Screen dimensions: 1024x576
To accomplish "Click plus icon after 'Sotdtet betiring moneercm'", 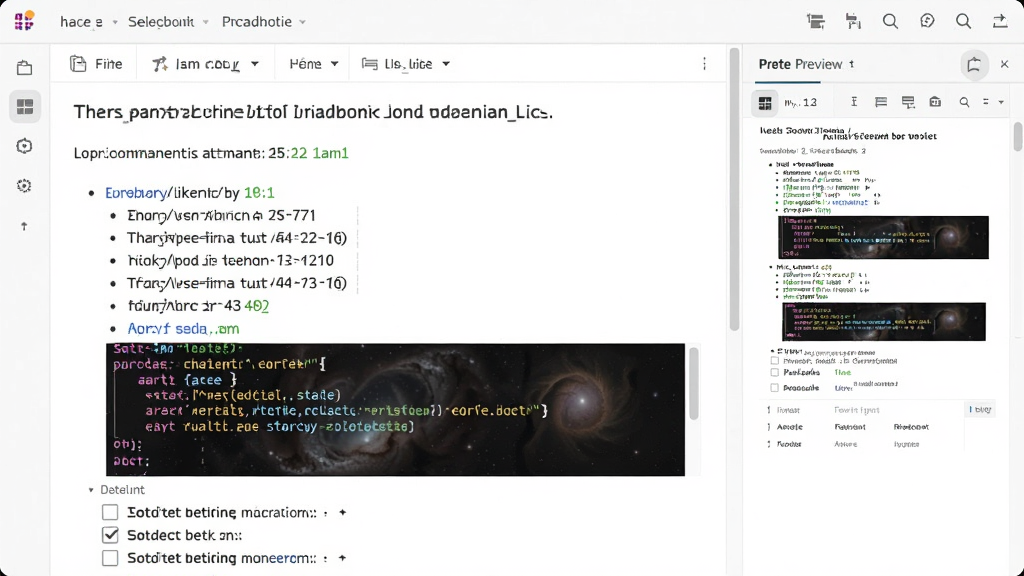I will (342, 558).
